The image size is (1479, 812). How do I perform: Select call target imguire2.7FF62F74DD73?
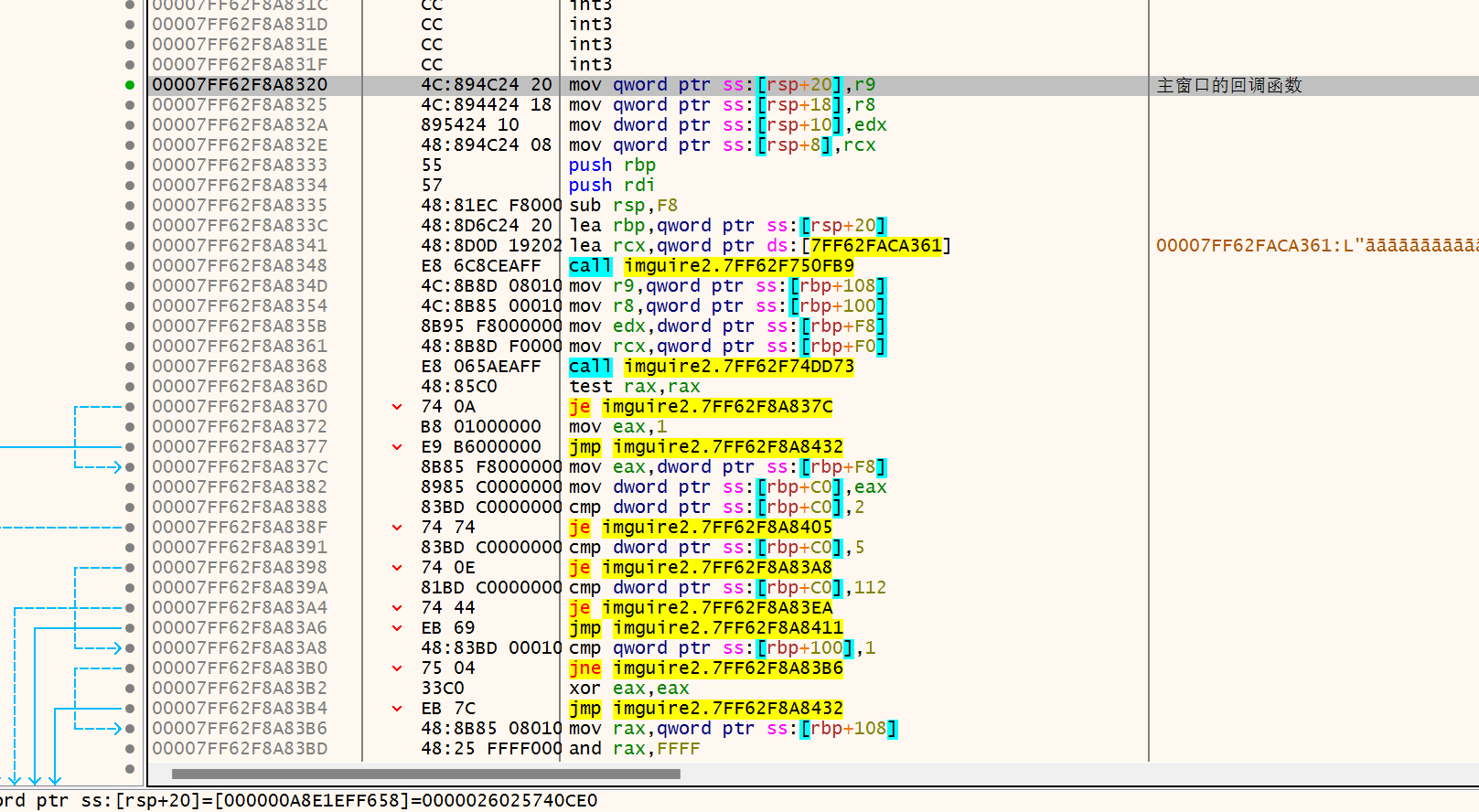click(738, 367)
